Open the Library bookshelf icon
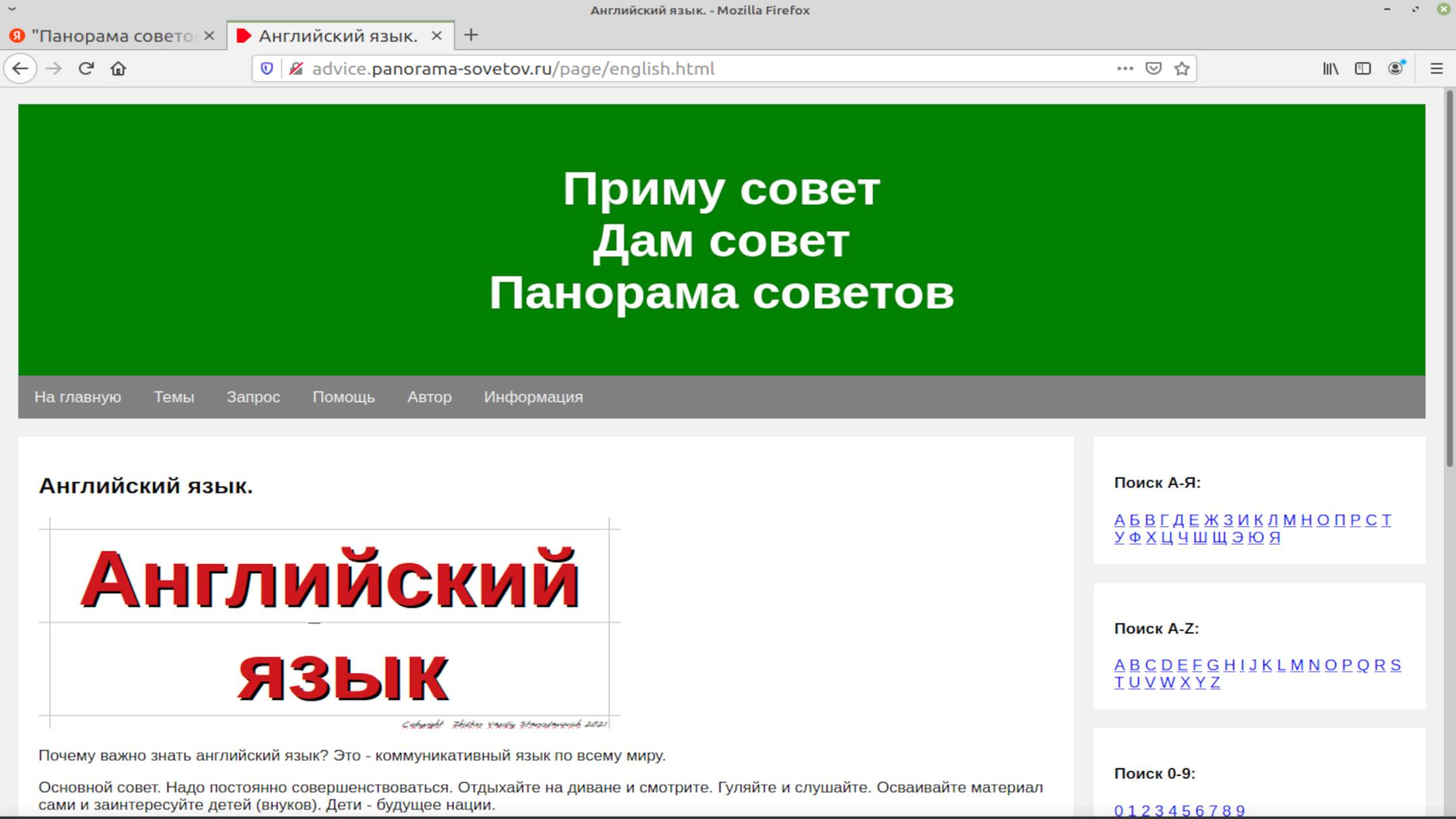Viewport: 1456px width, 819px height. pyautogui.click(x=1330, y=69)
